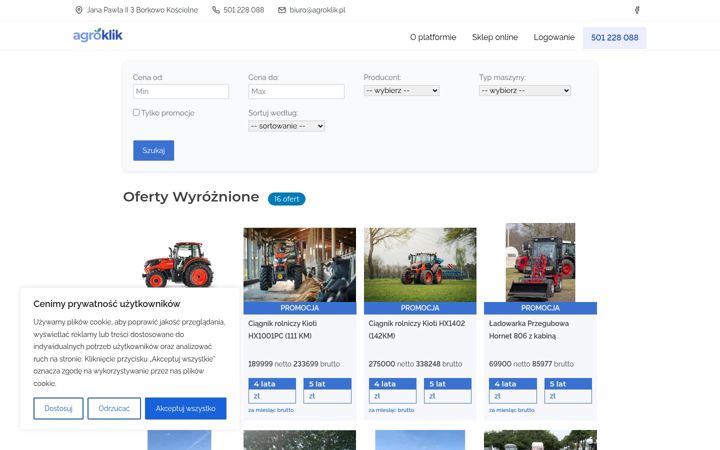Viewport: 720px width, 450px height.
Task: Click the PROMOCJA banner on Kioti HX1402
Action: 420,308
